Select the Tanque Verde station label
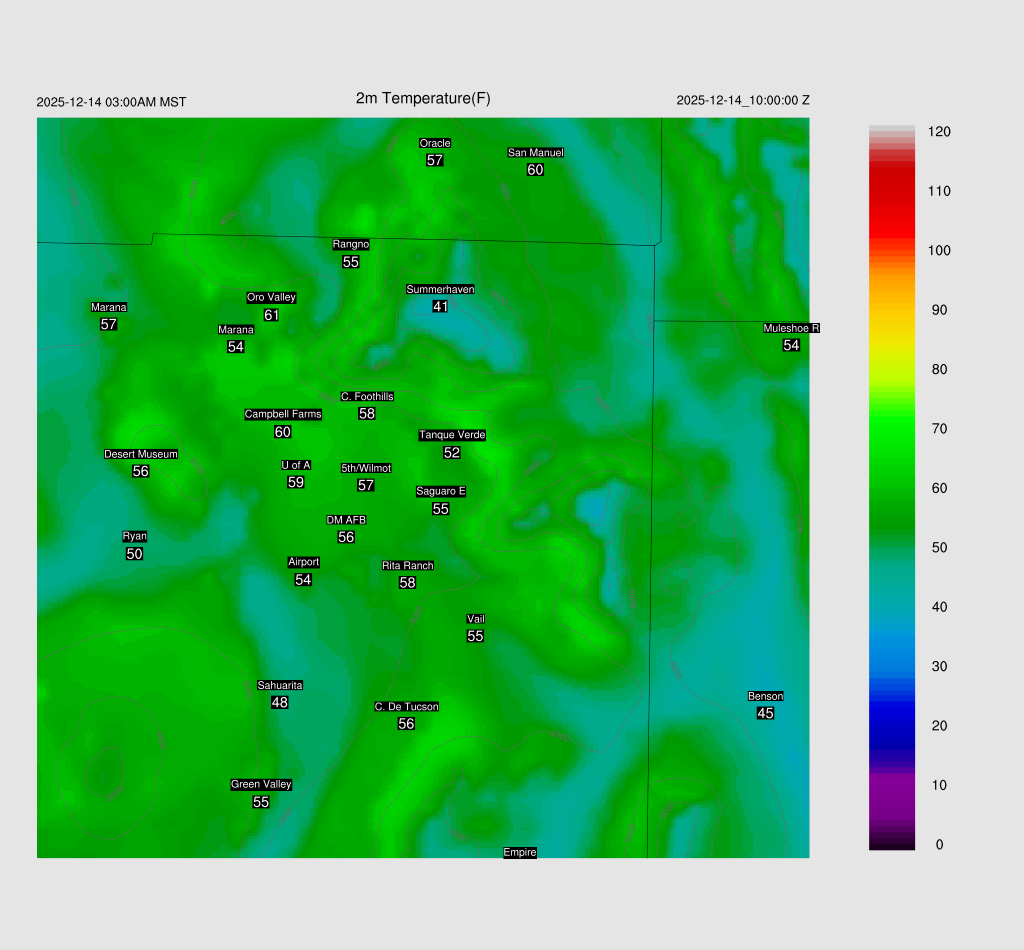Screen dimensions: 1024x950 click(452, 435)
